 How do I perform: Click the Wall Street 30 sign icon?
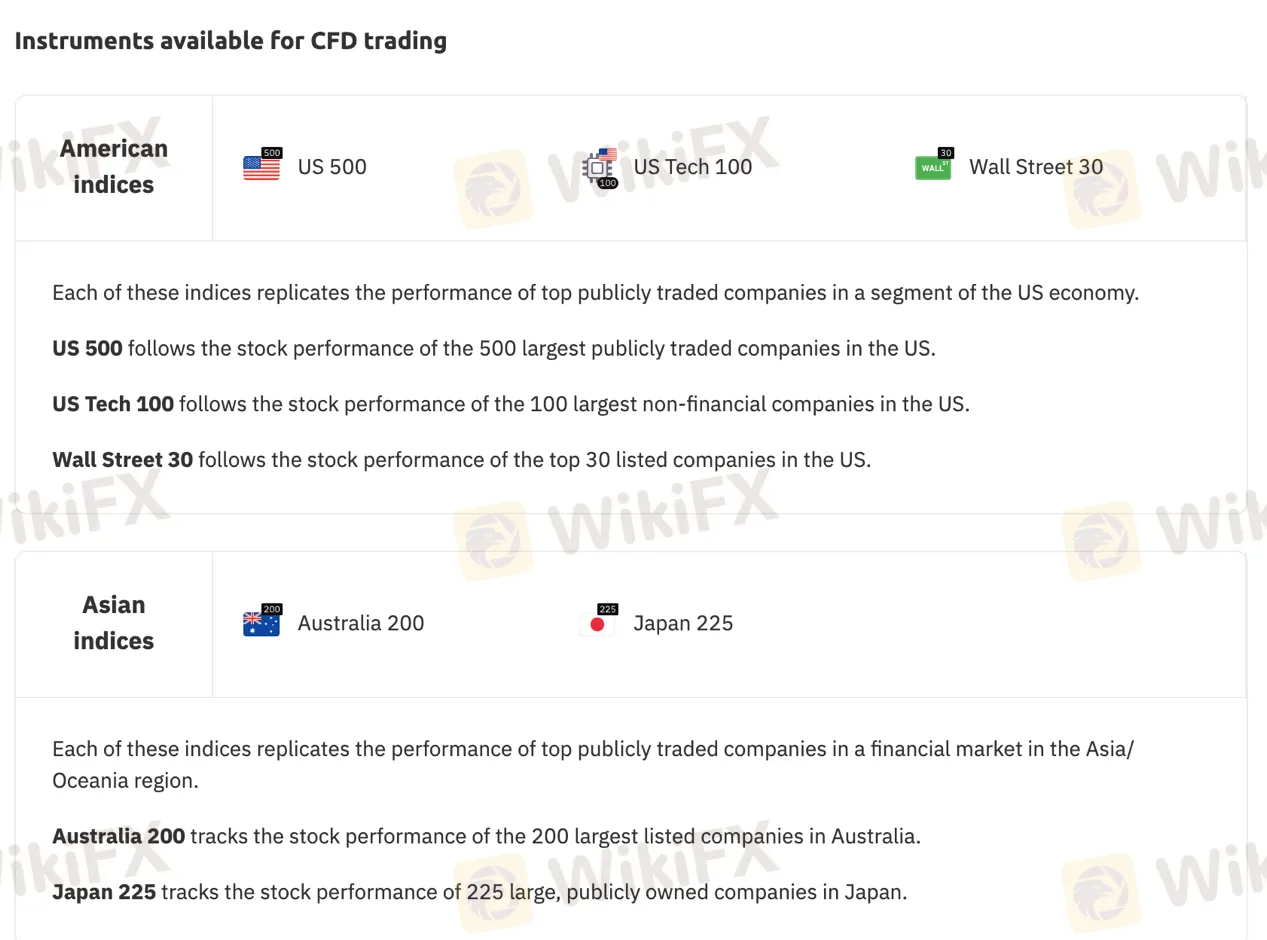click(934, 165)
